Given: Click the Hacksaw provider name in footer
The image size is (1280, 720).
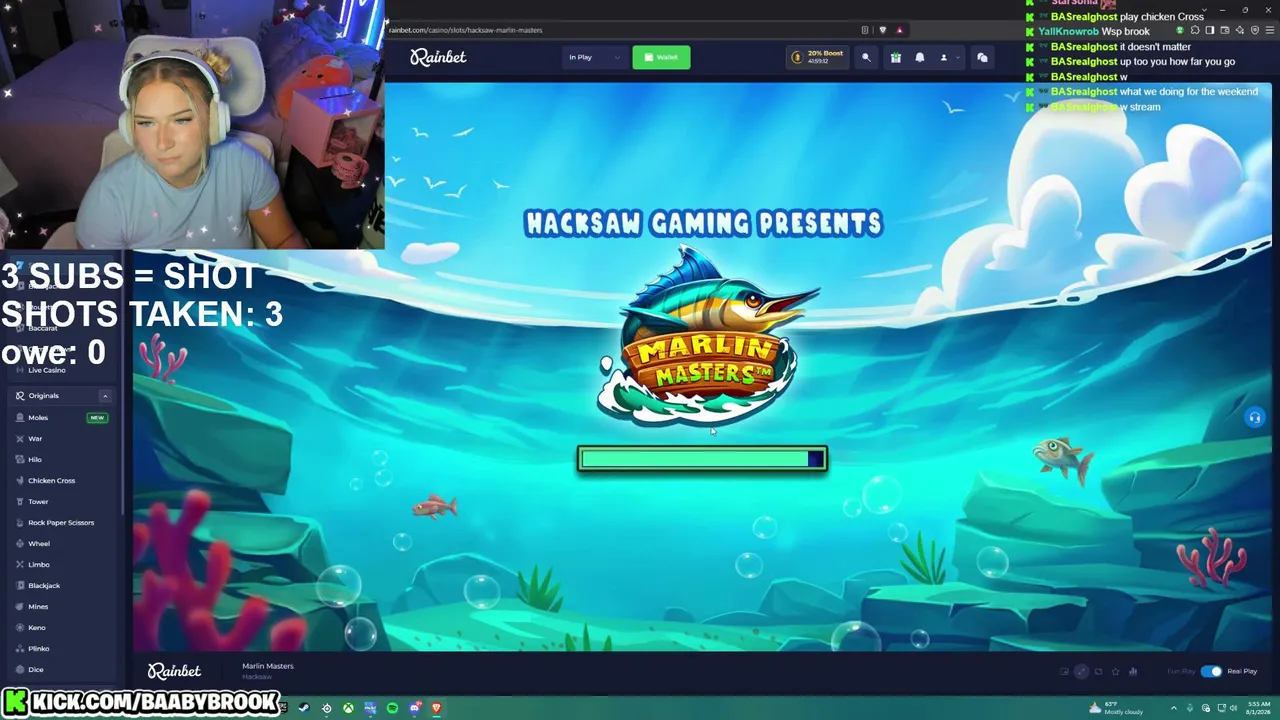Looking at the screenshot, I should 257,677.
